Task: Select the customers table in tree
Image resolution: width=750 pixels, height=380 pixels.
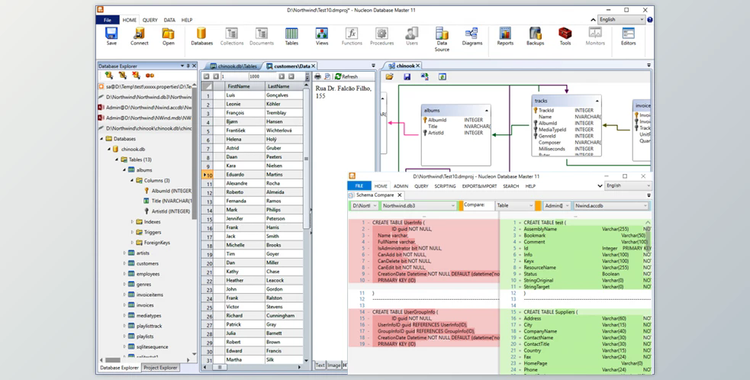Action: point(147,264)
